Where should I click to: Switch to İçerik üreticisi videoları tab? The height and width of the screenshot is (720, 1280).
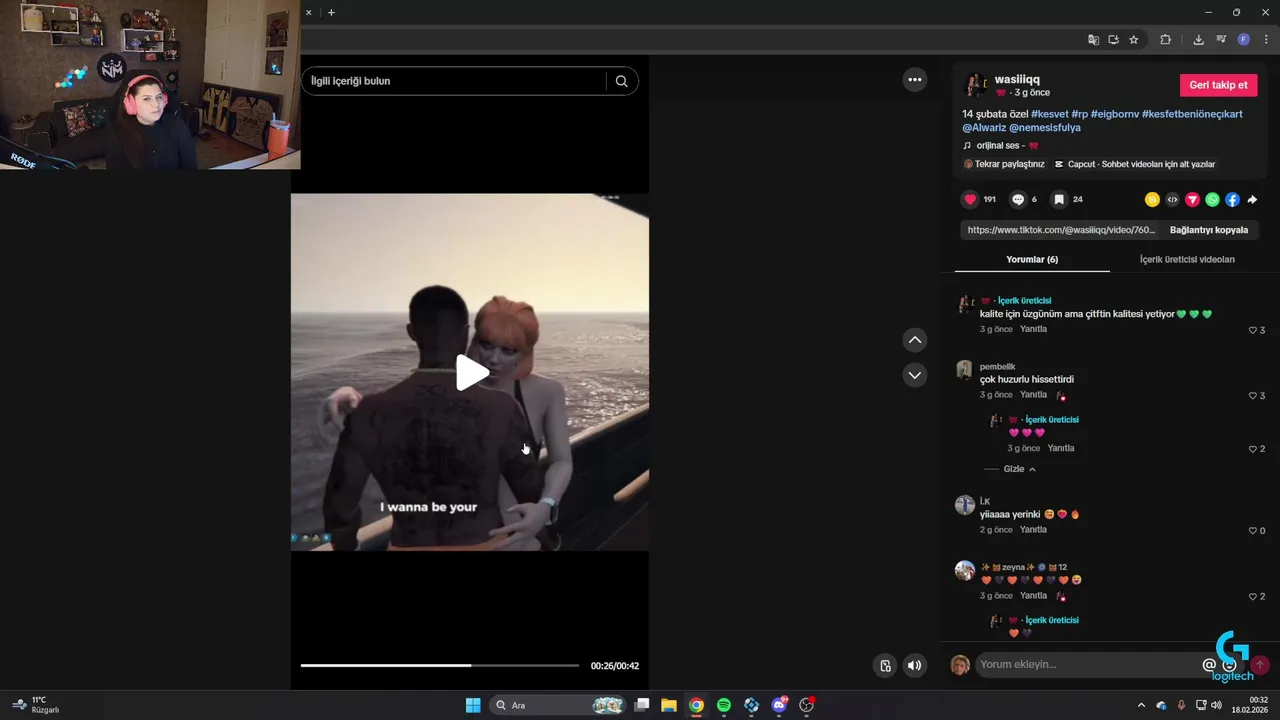[1187, 259]
